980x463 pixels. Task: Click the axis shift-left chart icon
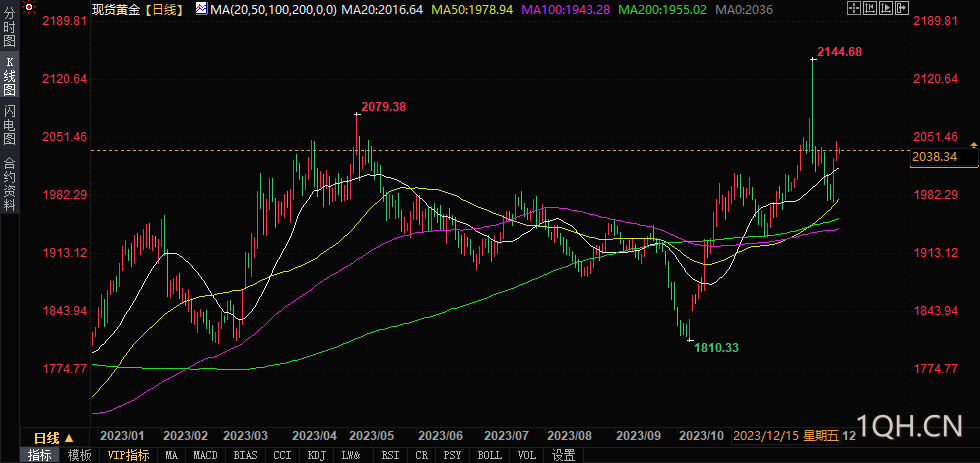pos(868,8)
